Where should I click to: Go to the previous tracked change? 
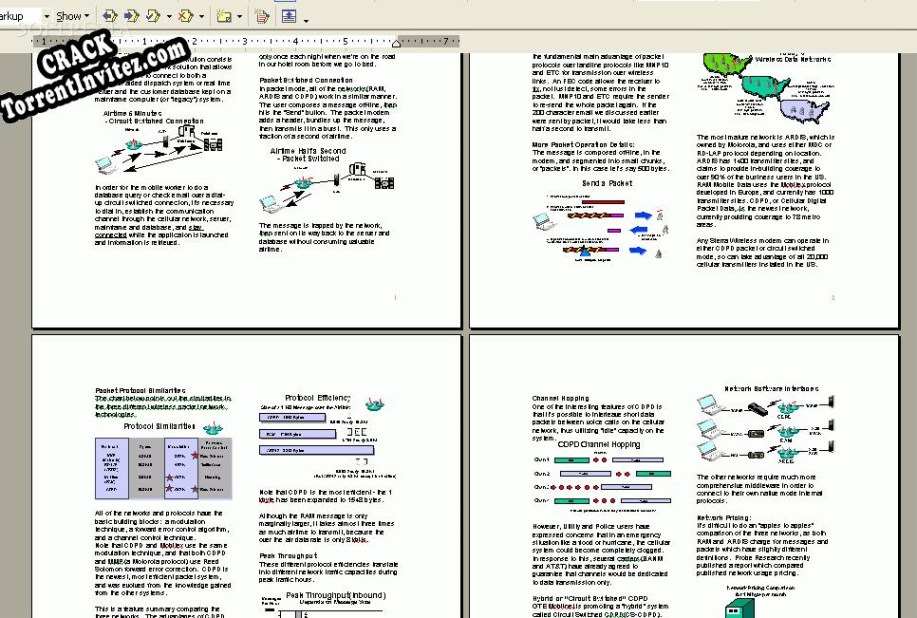pyautogui.click(x=109, y=16)
